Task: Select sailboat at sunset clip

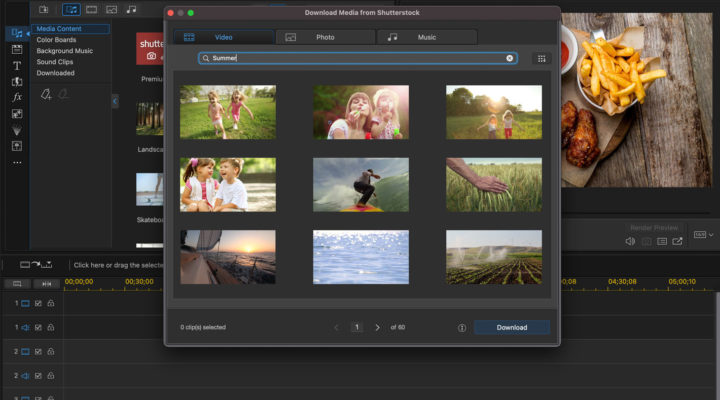Action: [x=228, y=257]
